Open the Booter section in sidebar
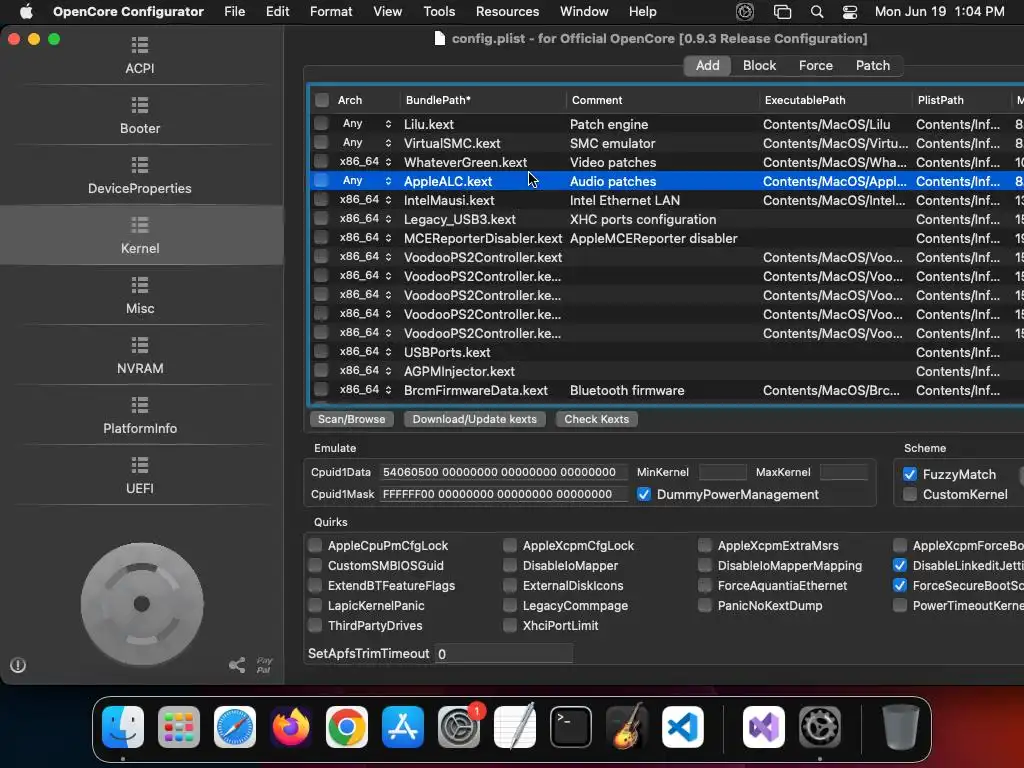This screenshot has width=1024, height=768. point(140,116)
